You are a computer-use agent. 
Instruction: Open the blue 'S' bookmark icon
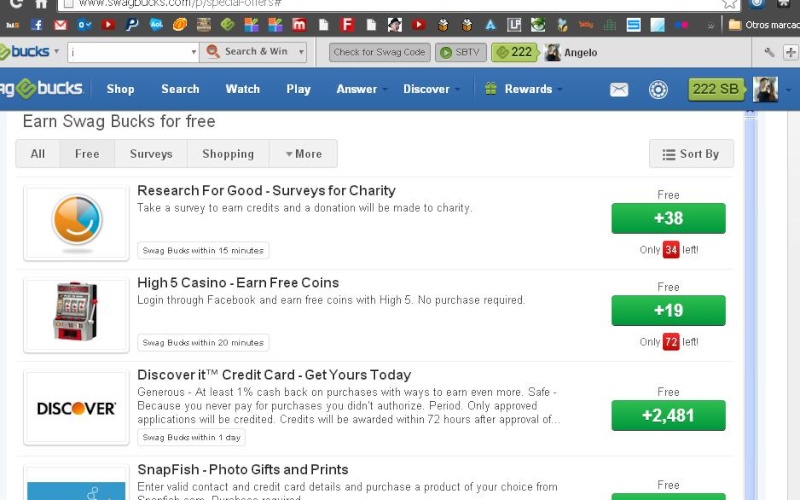point(633,24)
